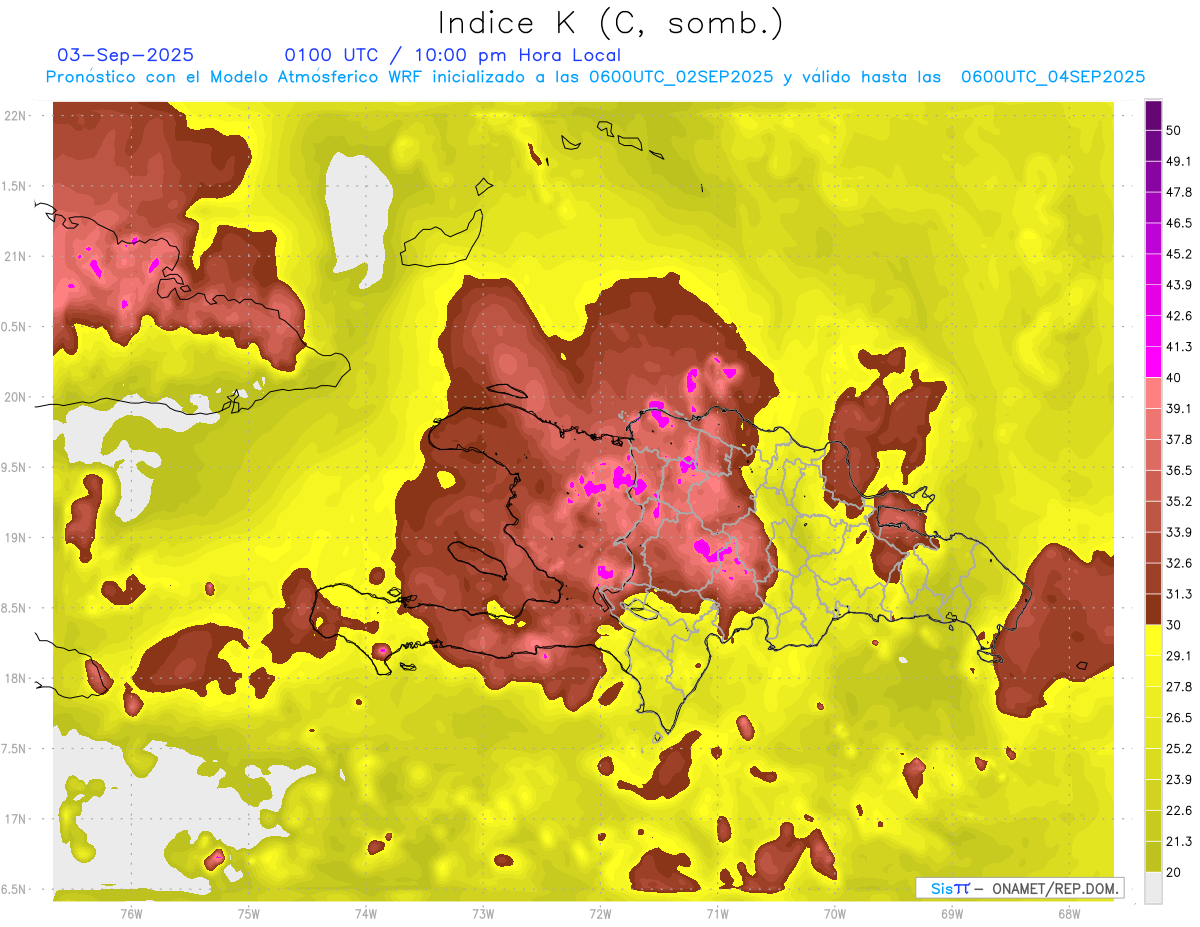Pick legend value 22.6
The width and height of the screenshot is (1200, 927).
click(1179, 811)
